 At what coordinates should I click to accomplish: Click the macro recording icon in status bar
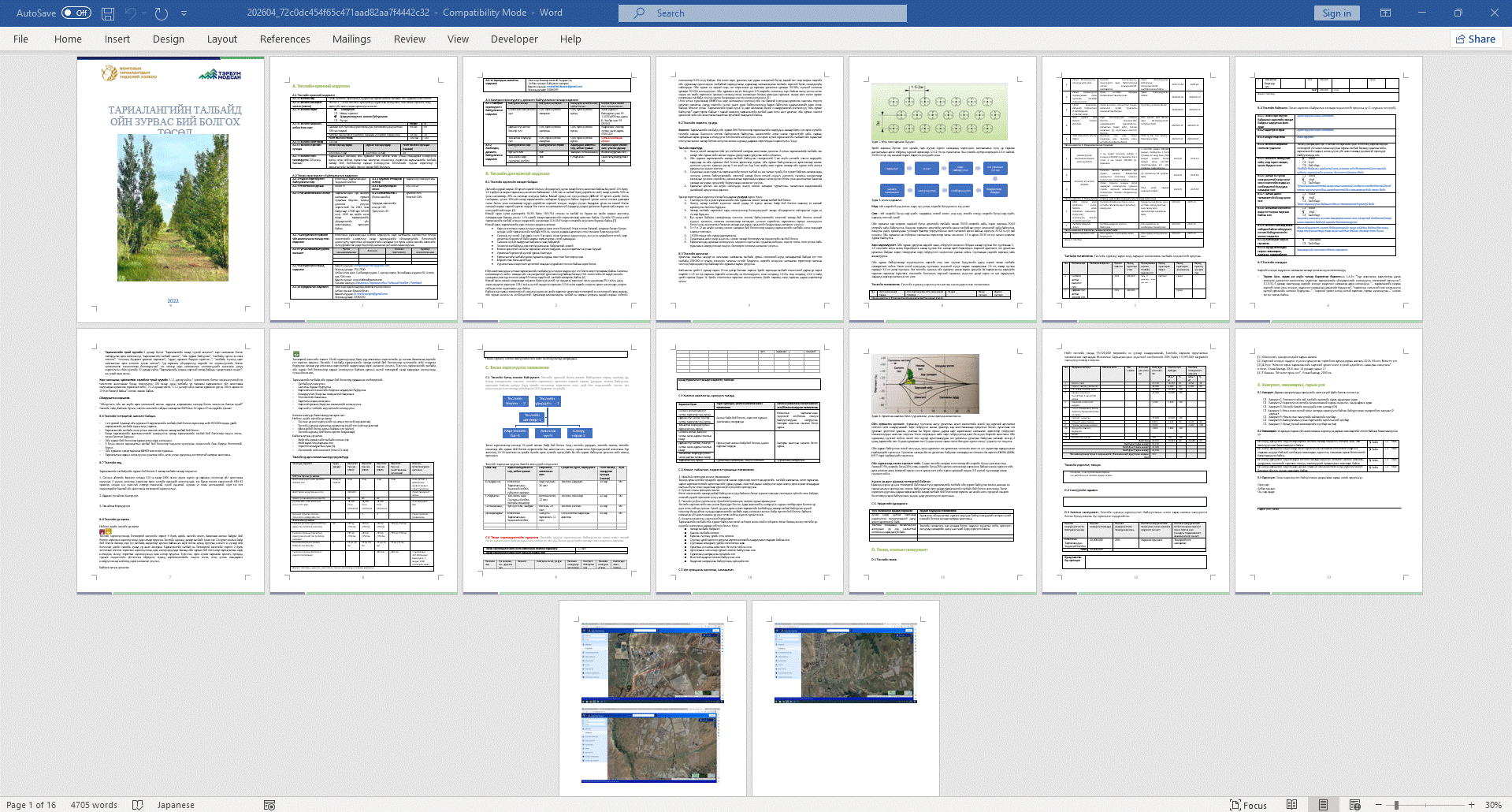pos(269,805)
